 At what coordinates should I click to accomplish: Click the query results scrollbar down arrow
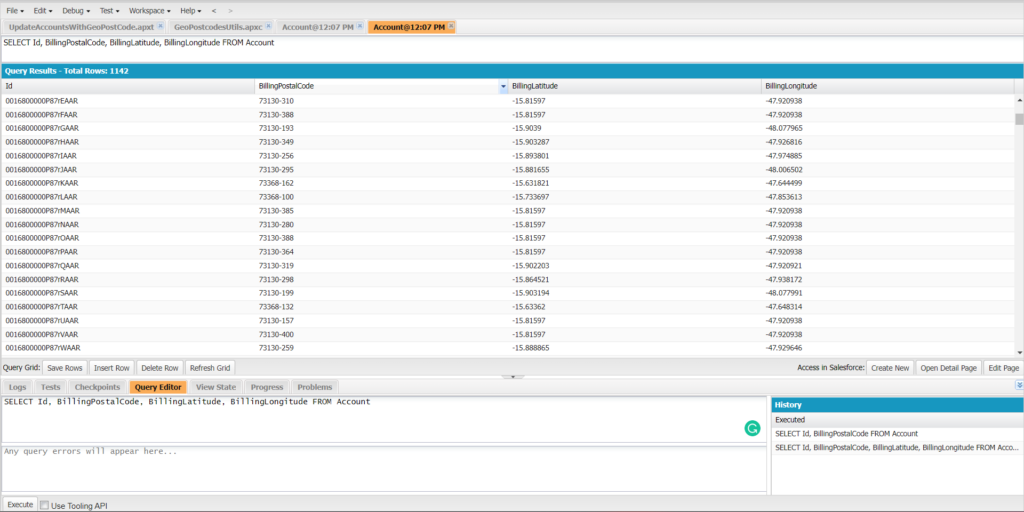[x=1019, y=351]
